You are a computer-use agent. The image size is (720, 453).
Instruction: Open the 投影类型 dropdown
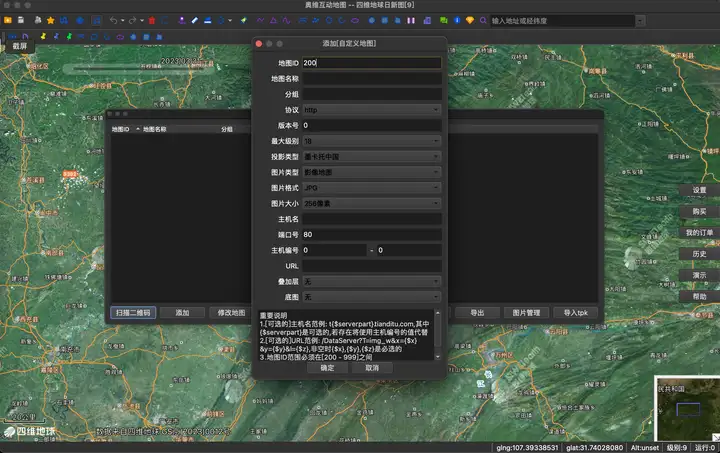pos(371,157)
